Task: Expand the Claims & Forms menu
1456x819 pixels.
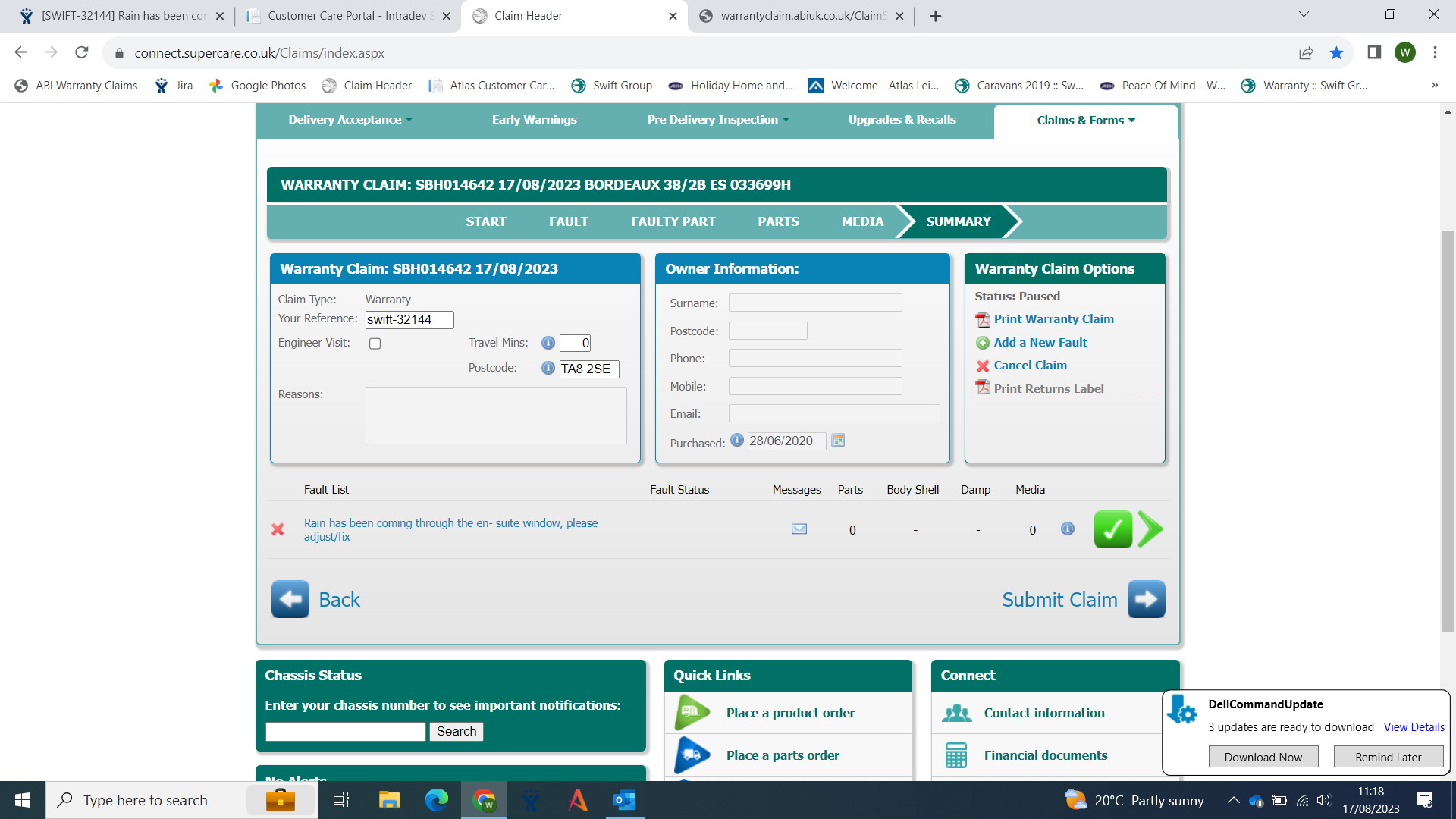Action: [x=1085, y=121]
